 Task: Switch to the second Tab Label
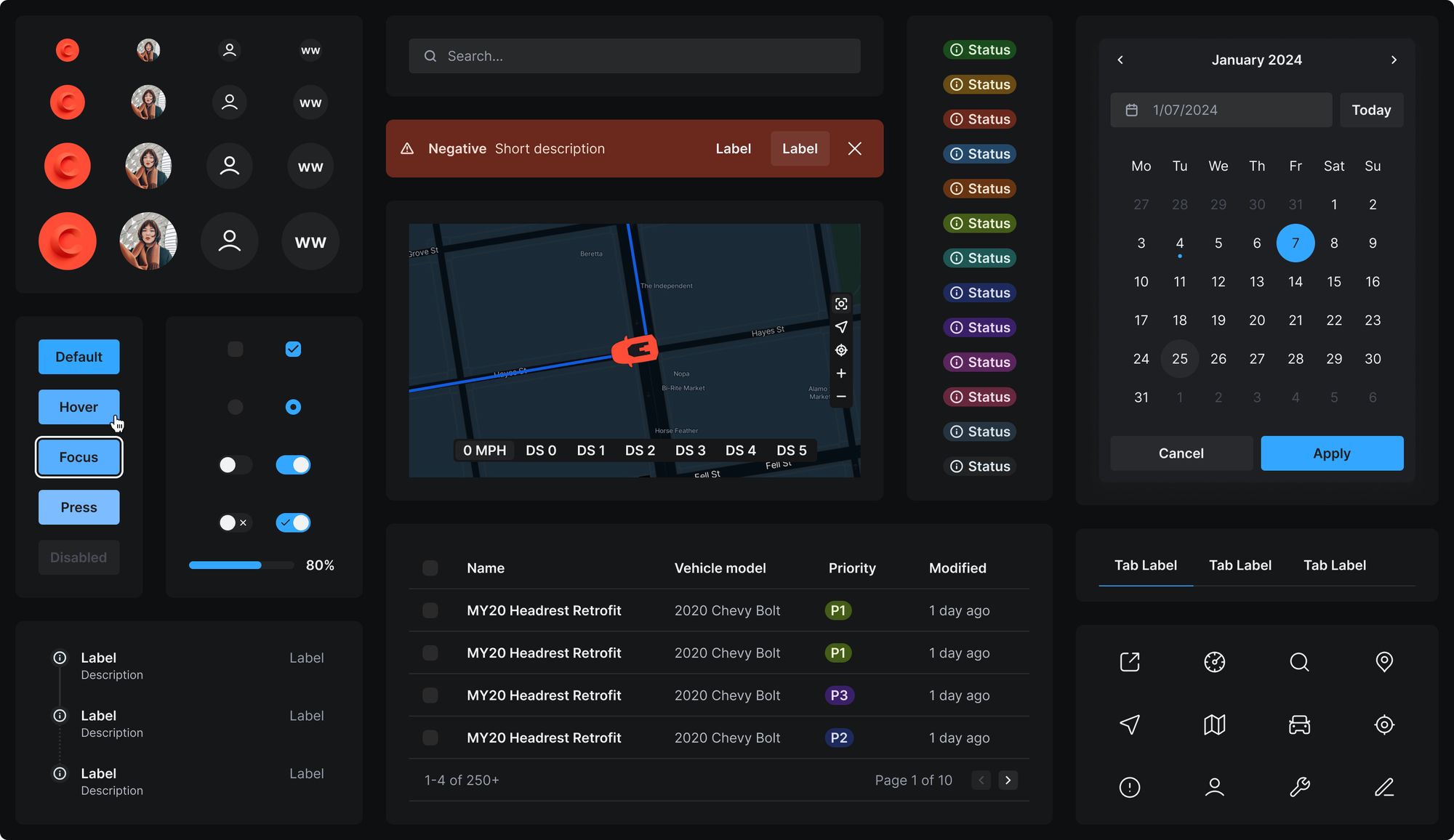coord(1240,565)
